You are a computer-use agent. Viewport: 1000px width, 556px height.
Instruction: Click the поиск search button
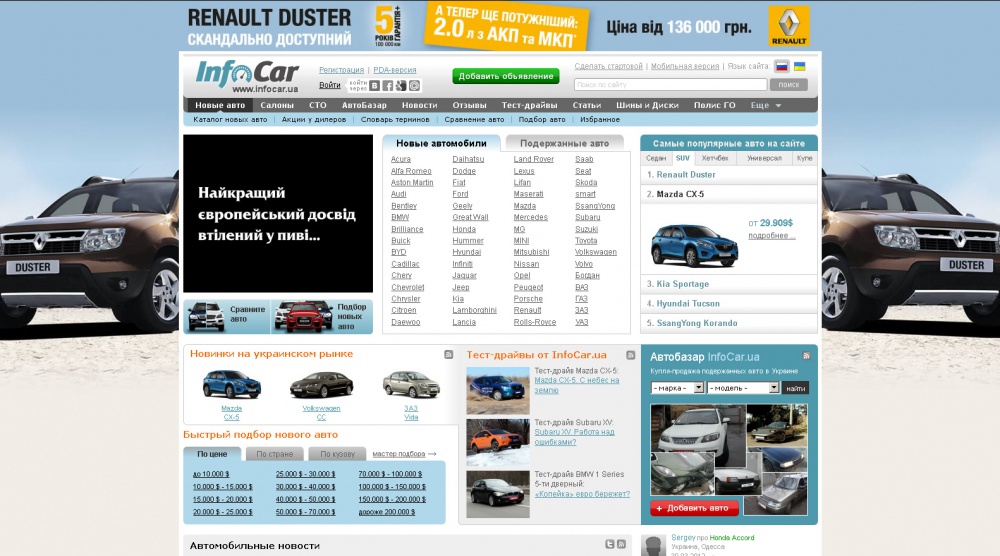click(x=789, y=84)
